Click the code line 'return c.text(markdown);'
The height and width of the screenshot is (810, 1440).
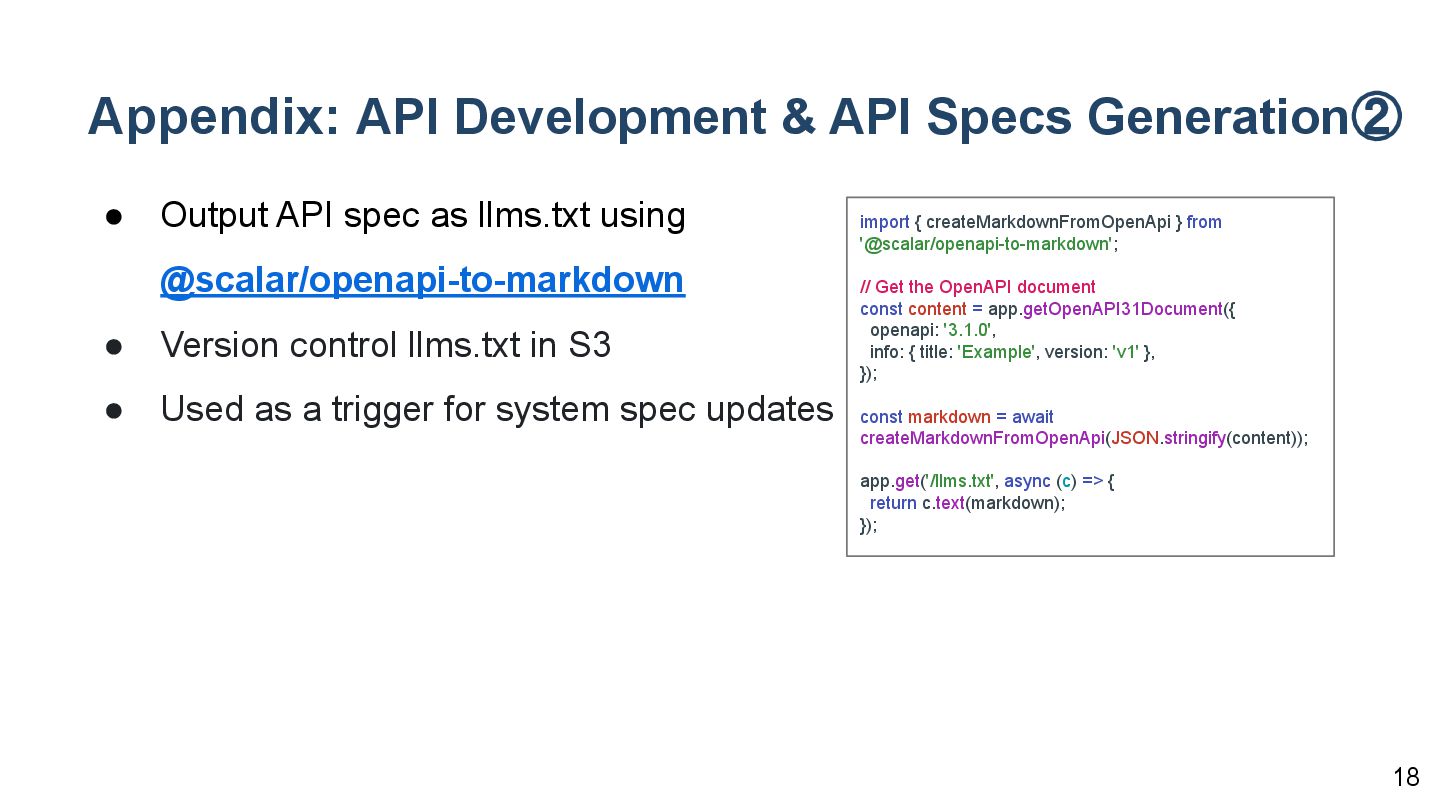coord(968,503)
